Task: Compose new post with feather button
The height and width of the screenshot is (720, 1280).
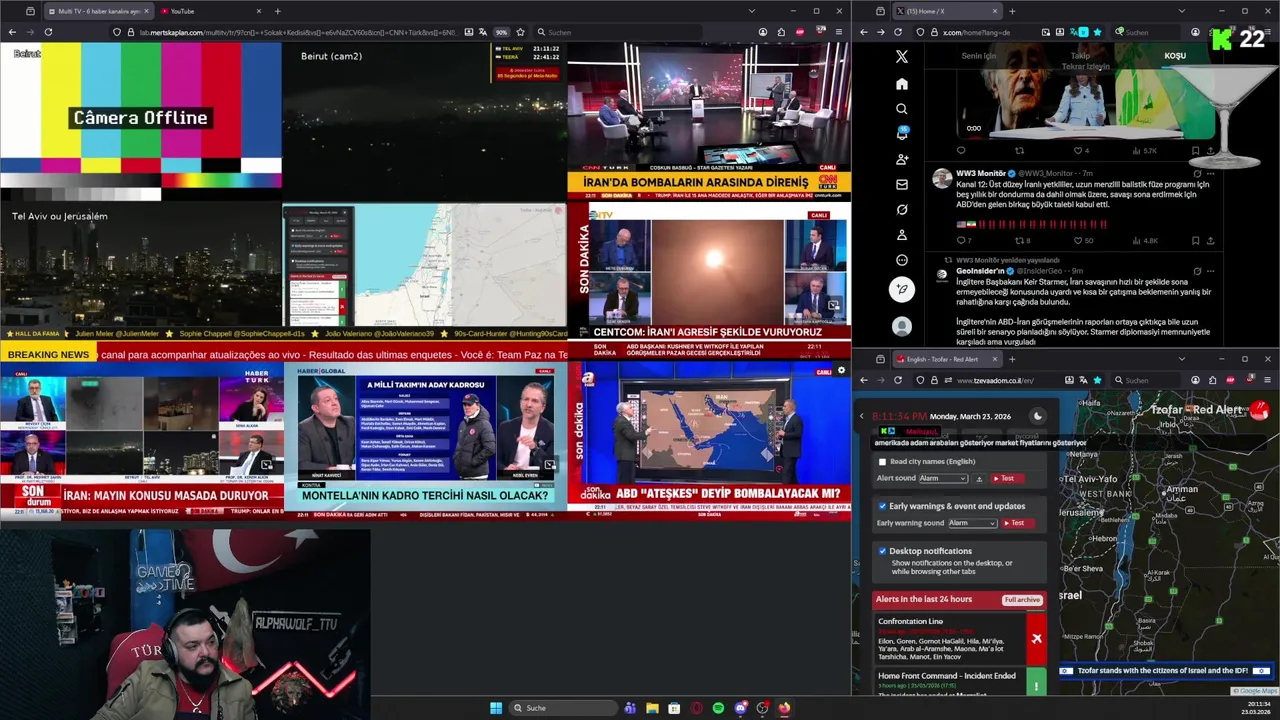Action: coord(902,290)
